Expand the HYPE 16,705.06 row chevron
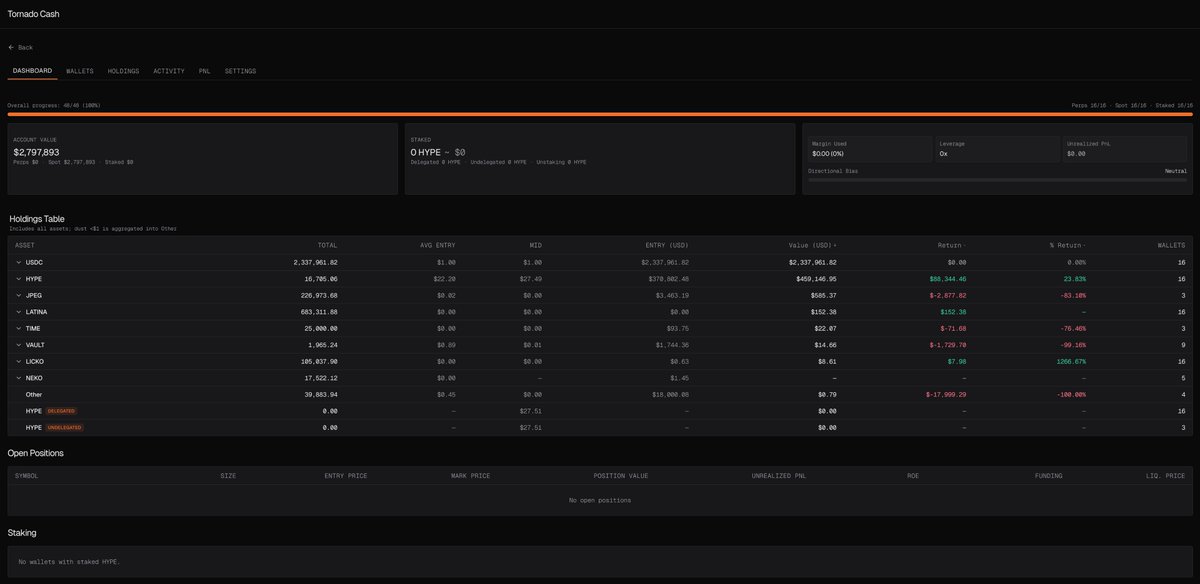The height and width of the screenshot is (584, 1200). point(18,279)
